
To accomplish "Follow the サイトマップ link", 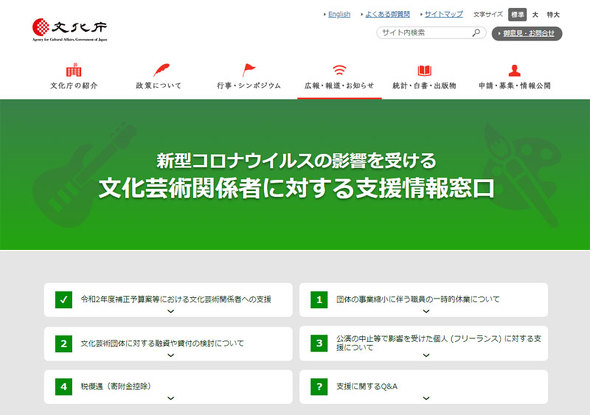I will click(444, 14).
